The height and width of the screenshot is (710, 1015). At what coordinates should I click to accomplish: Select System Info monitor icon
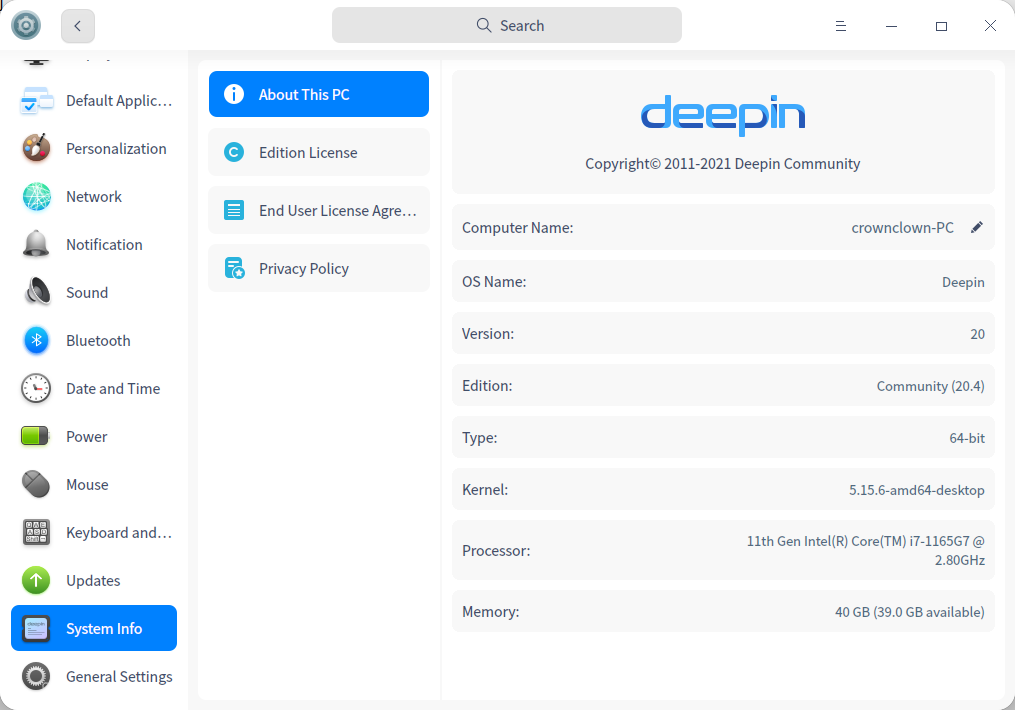point(36,628)
